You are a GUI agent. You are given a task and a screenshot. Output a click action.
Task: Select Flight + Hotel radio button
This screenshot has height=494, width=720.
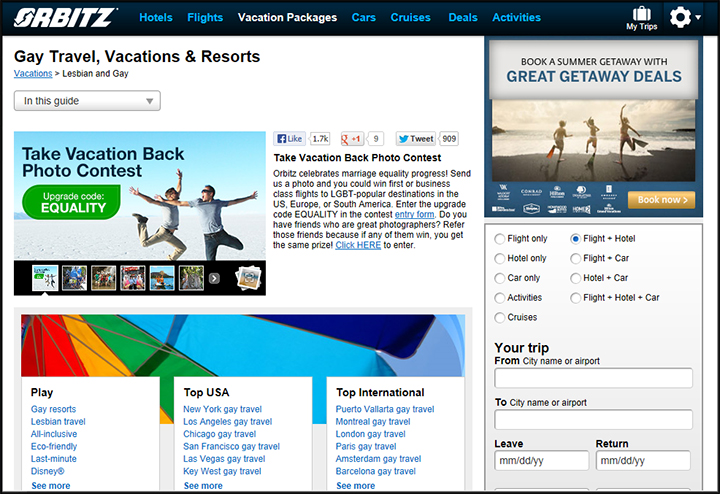point(575,239)
